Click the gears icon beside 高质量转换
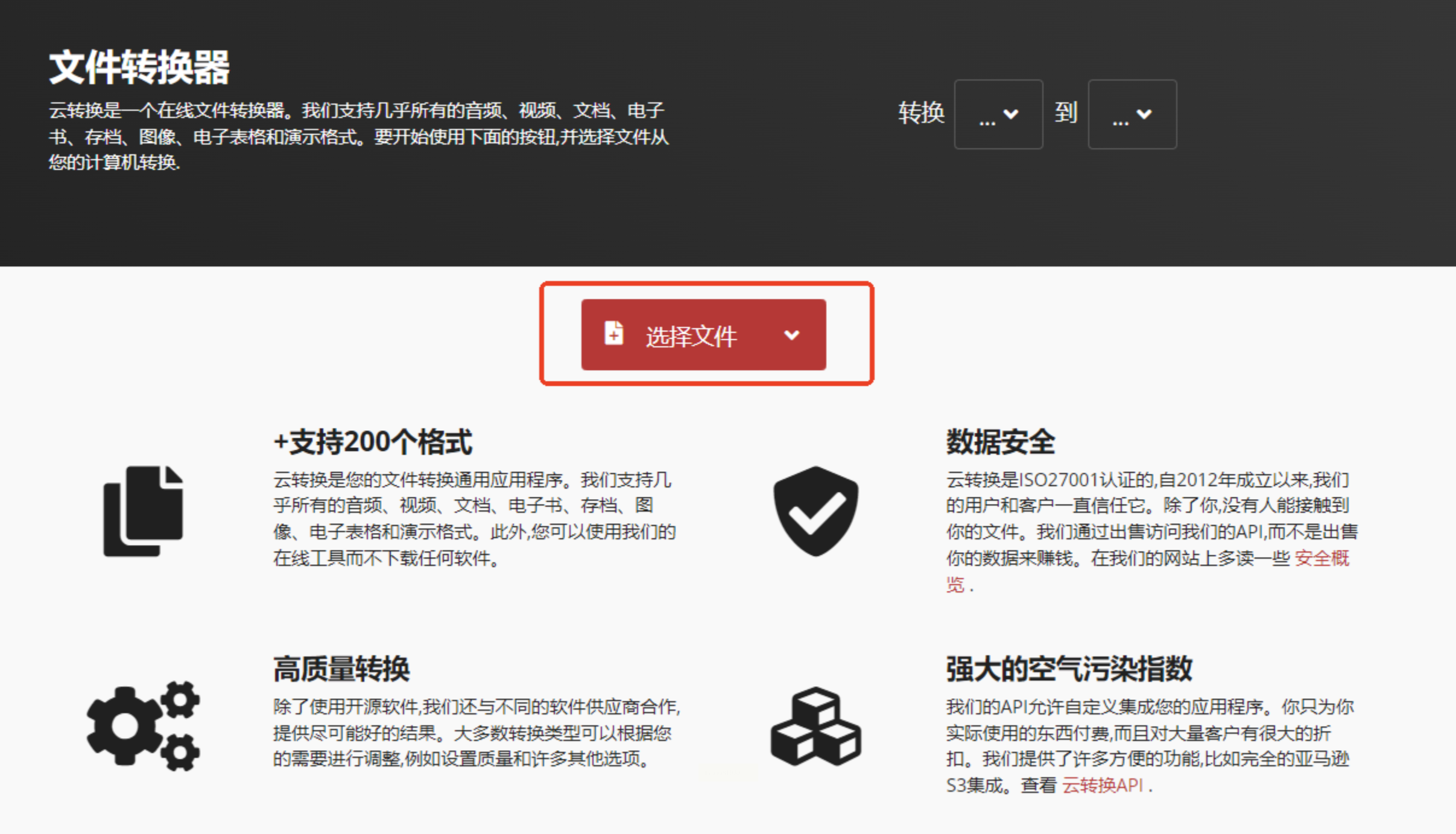Screen dimensions: 1456x834 click(x=143, y=726)
